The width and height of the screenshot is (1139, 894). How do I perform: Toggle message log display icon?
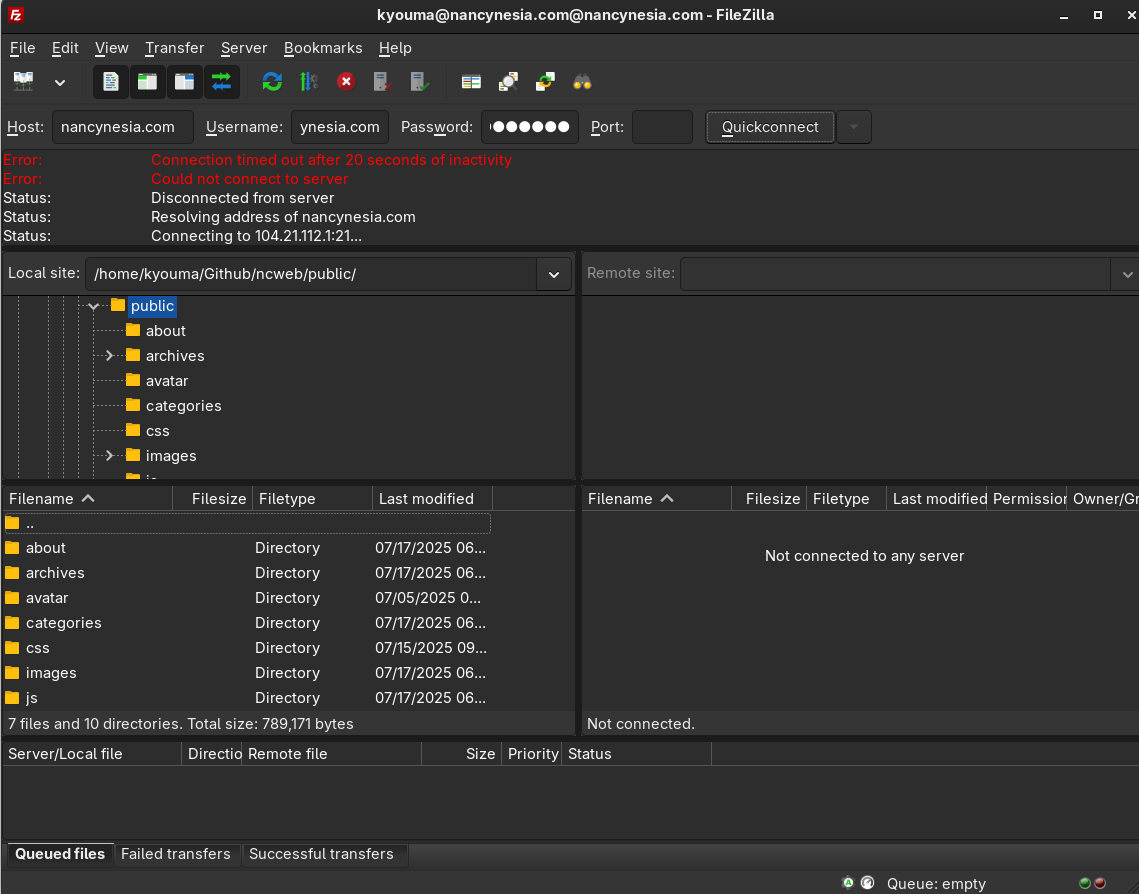(110, 81)
